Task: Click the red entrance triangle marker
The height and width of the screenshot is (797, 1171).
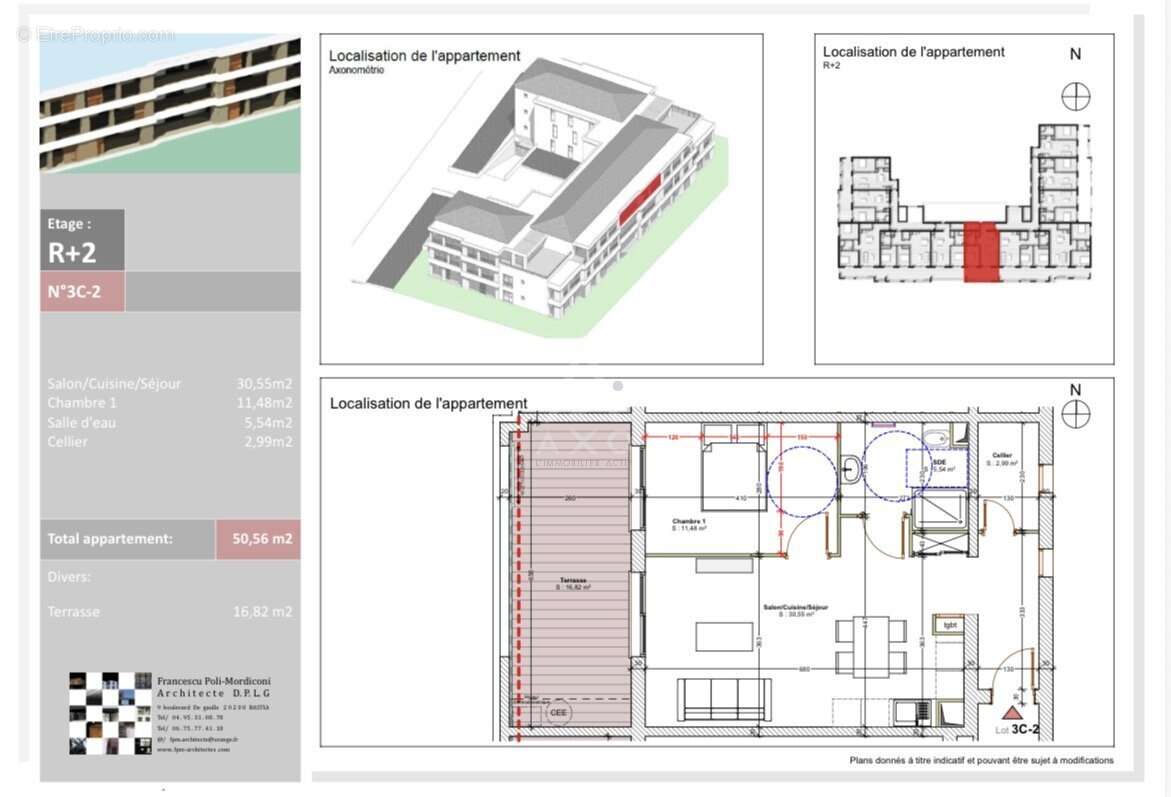Action: click(x=1012, y=713)
